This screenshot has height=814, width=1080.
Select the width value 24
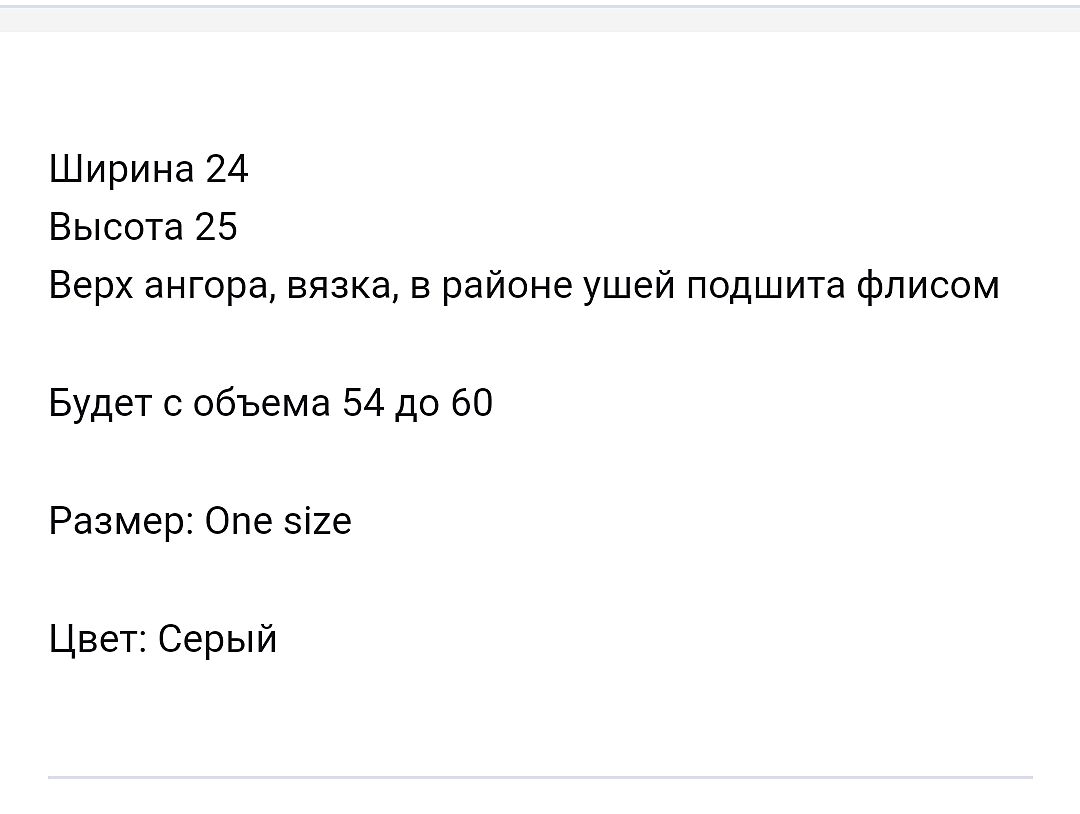click(x=226, y=170)
